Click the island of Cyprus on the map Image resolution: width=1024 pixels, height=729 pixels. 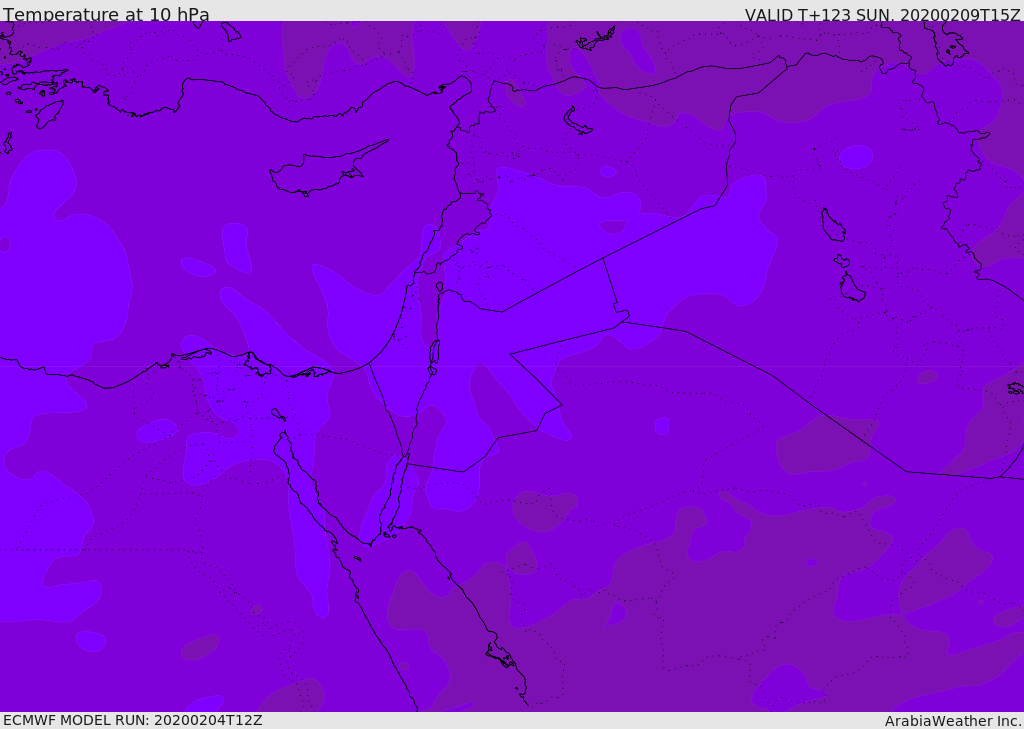pos(327,170)
